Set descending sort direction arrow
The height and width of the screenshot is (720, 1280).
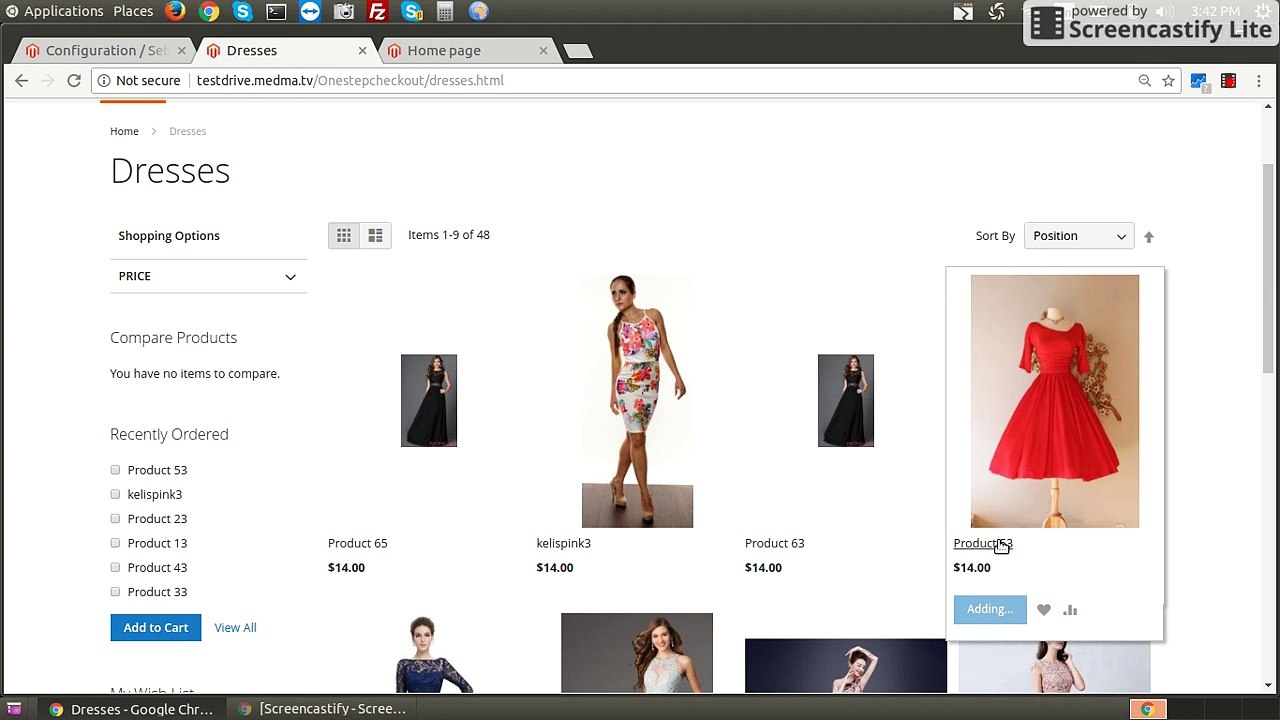coord(1149,237)
